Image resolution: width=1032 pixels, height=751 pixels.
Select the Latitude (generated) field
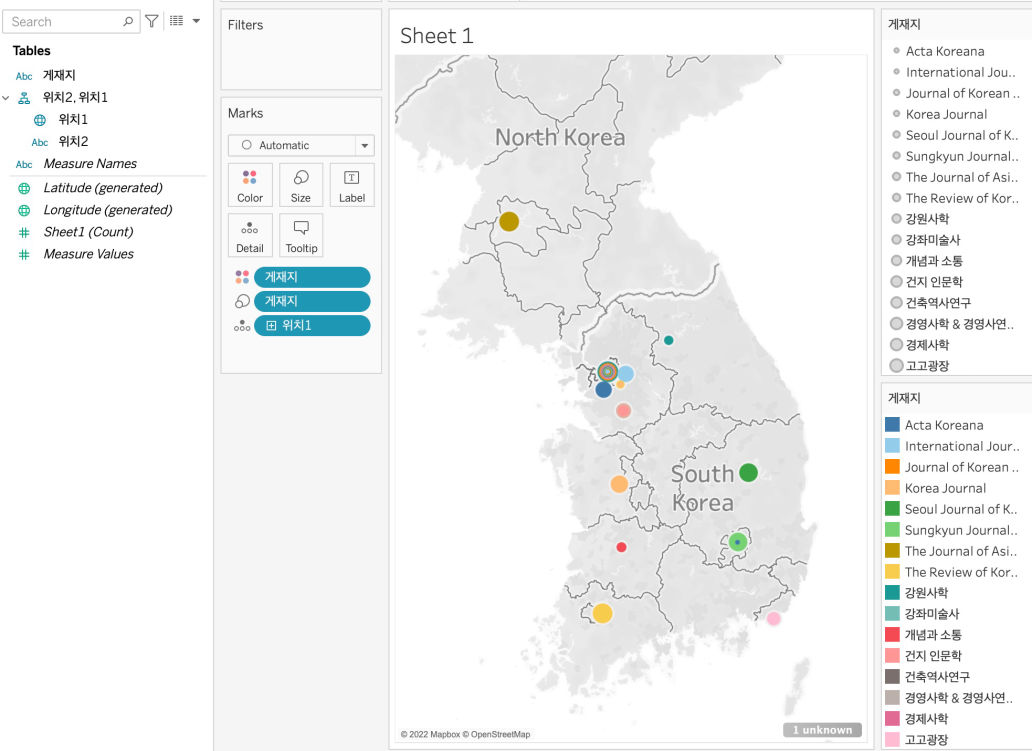[102, 188]
